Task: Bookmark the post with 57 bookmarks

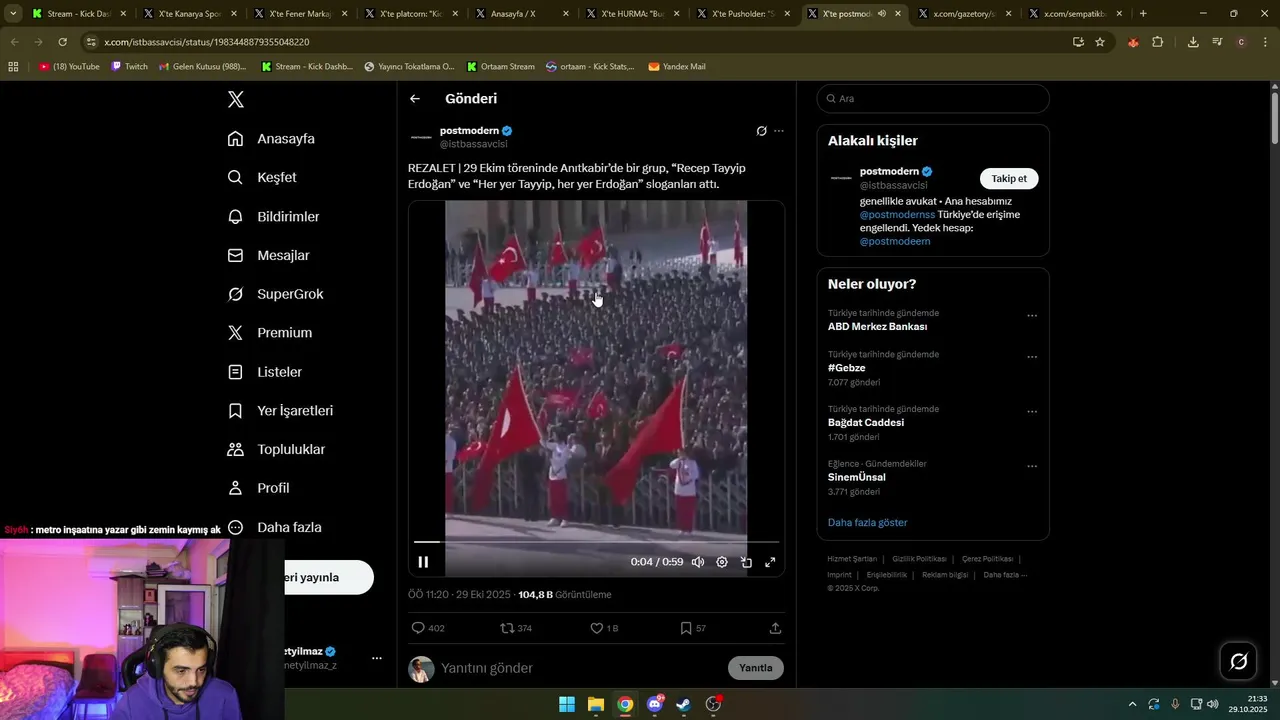Action: tap(686, 628)
